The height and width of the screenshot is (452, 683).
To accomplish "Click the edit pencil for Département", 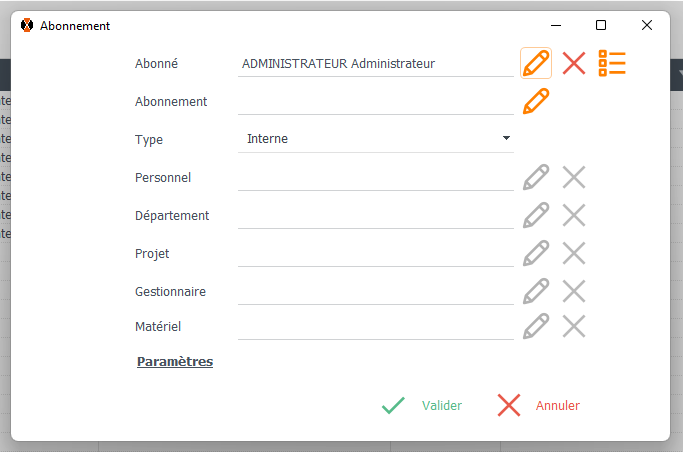I will 536,215.
